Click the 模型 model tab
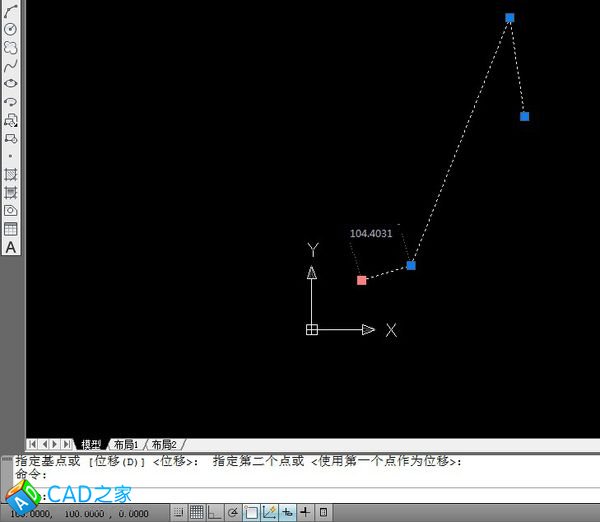The width and height of the screenshot is (600, 522). (91, 444)
